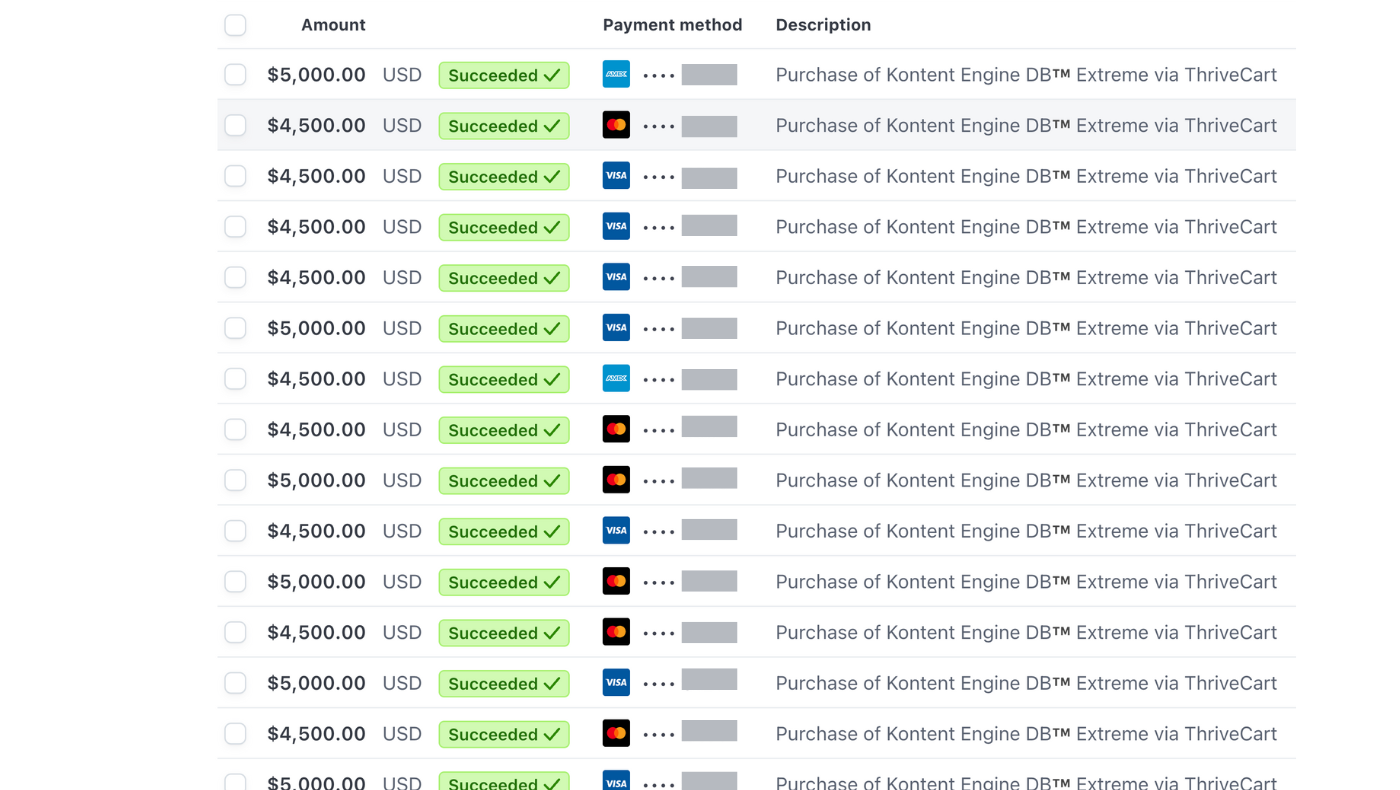This screenshot has width=1400, height=790.
Task: Click the Amount column header
Action: (333, 25)
